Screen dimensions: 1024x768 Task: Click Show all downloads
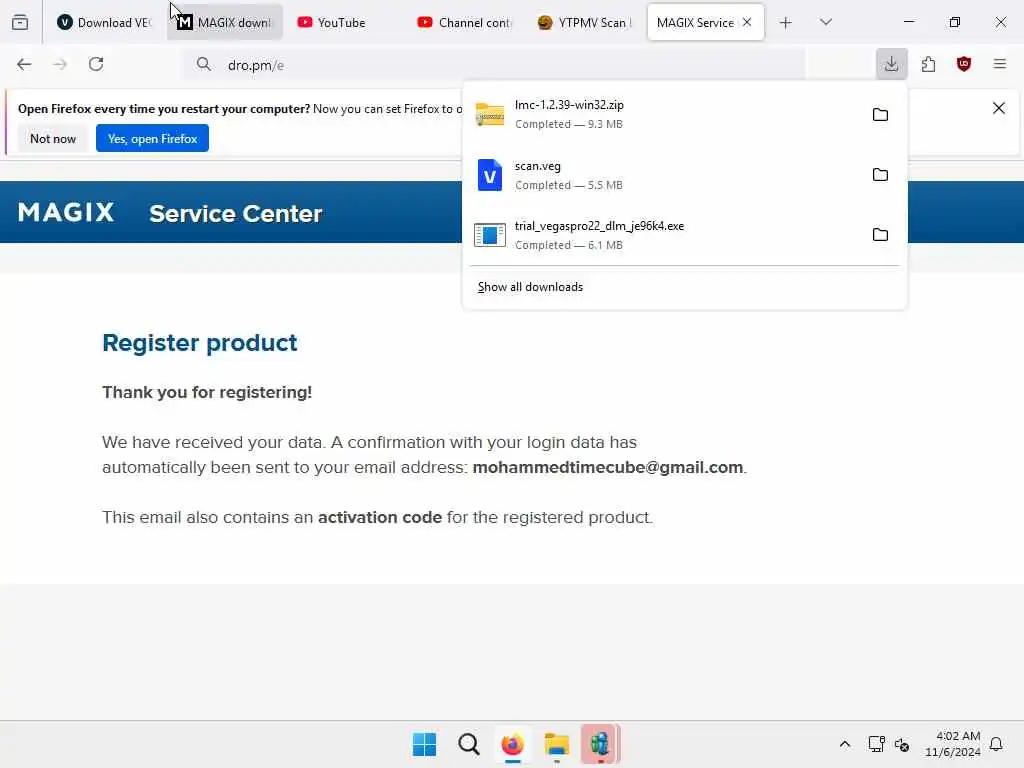click(530, 287)
